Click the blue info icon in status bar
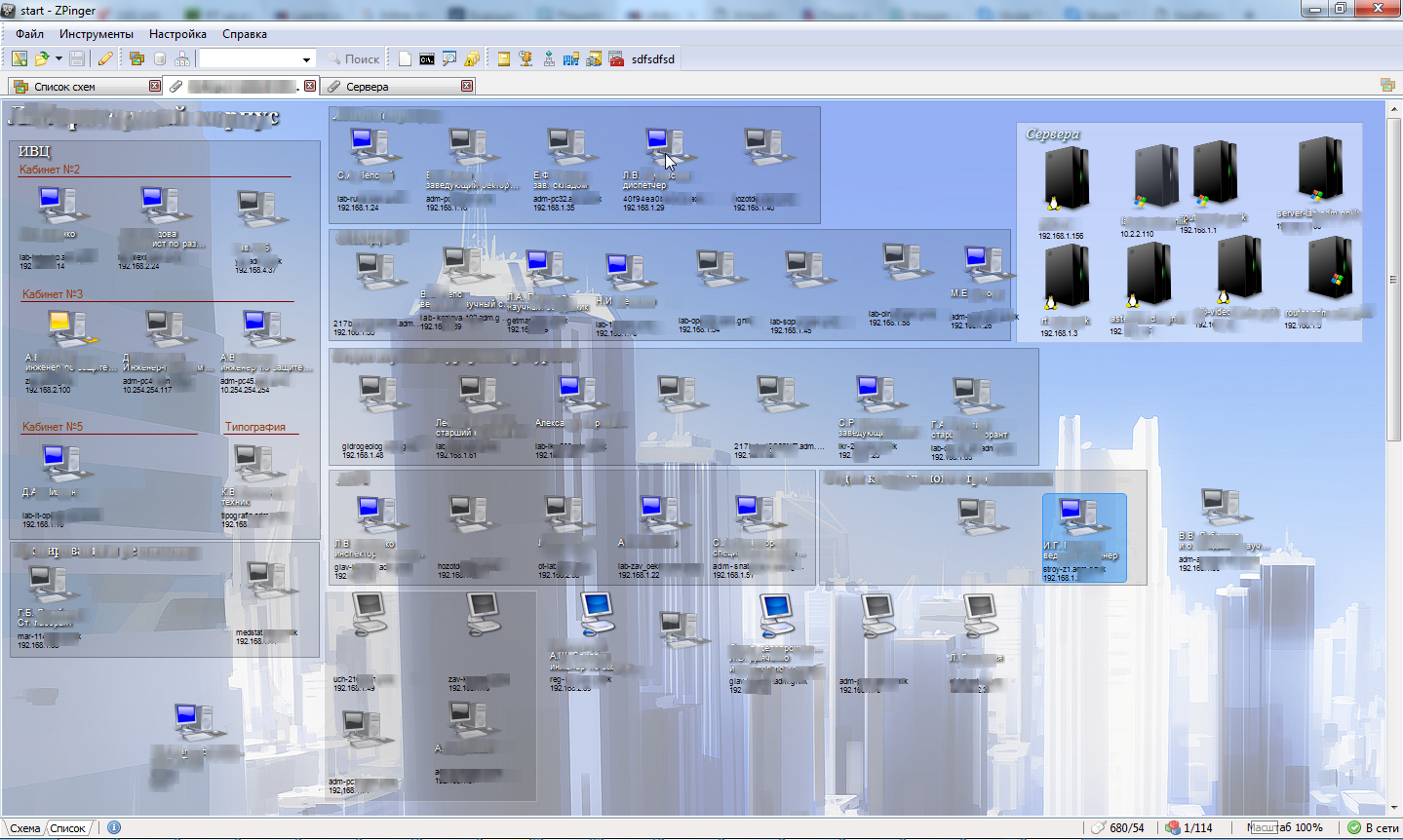Screen dimensions: 1403x840 [x=114, y=827]
